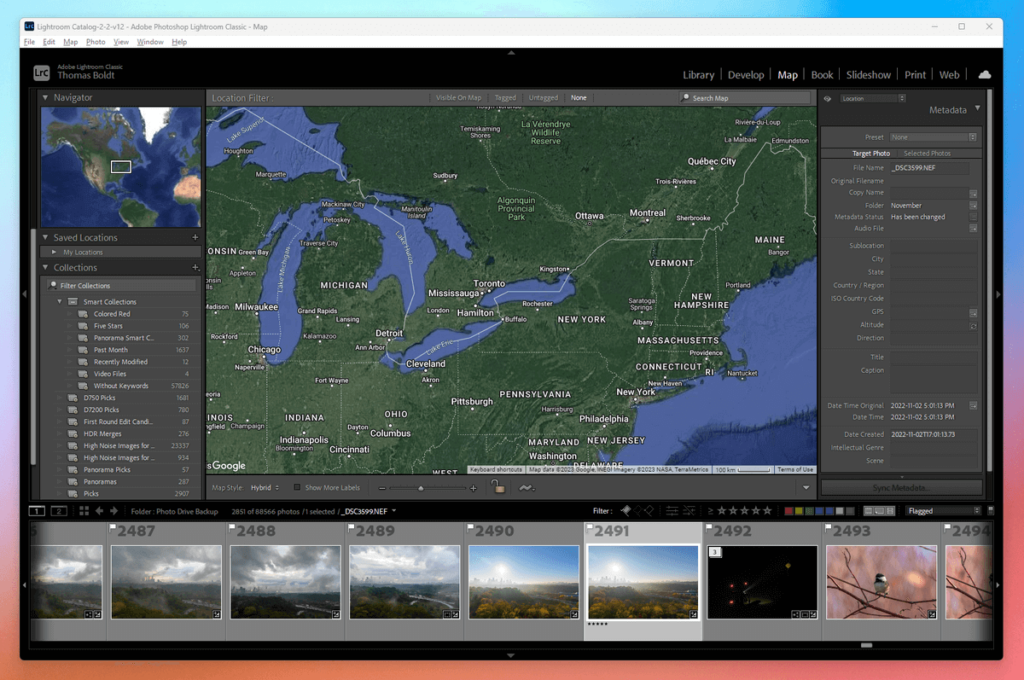
Task: Click the rating greater-or-equal symbol
Action: point(711,511)
